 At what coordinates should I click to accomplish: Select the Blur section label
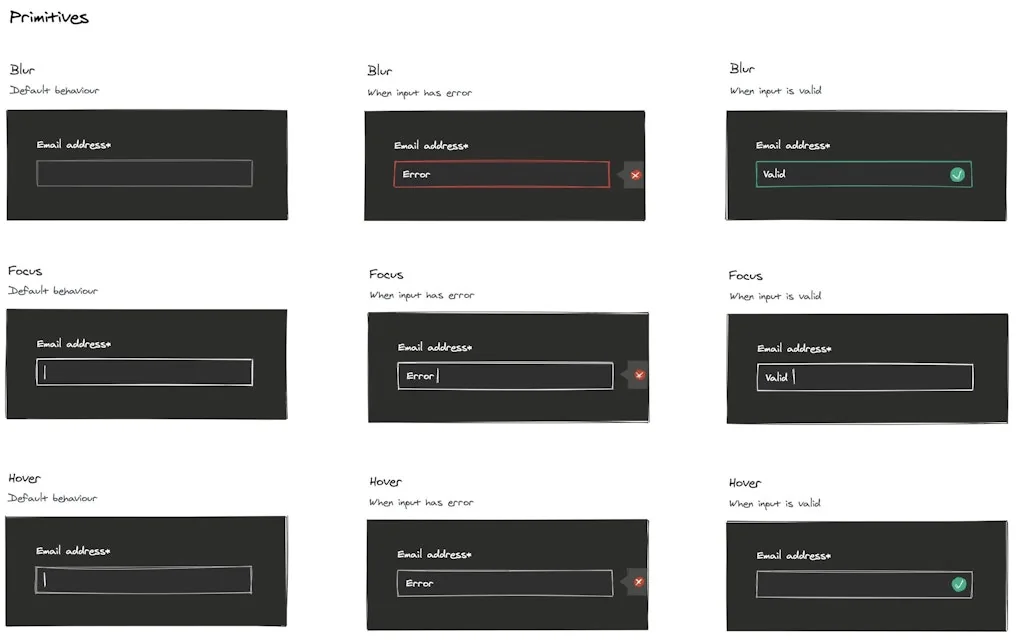pyautogui.click(x=22, y=69)
